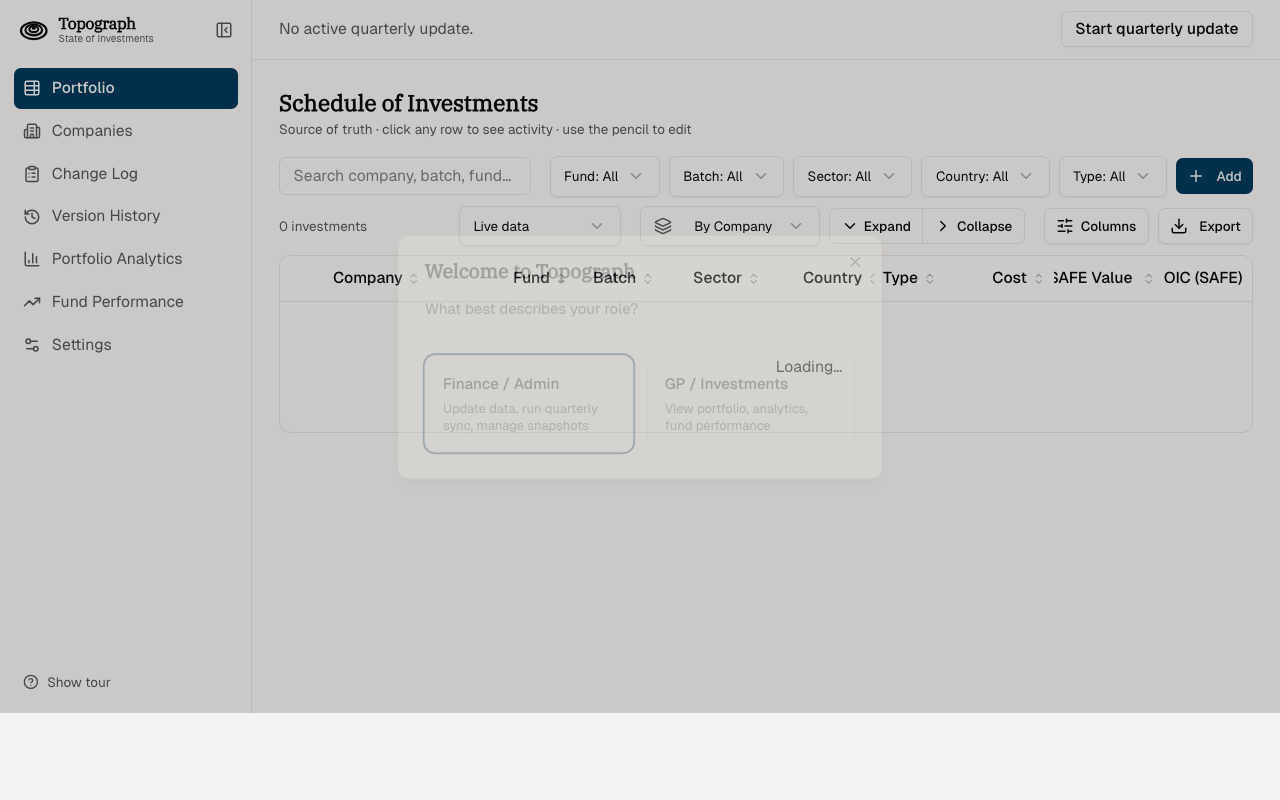Click the Start quarterly update button

click(1157, 29)
